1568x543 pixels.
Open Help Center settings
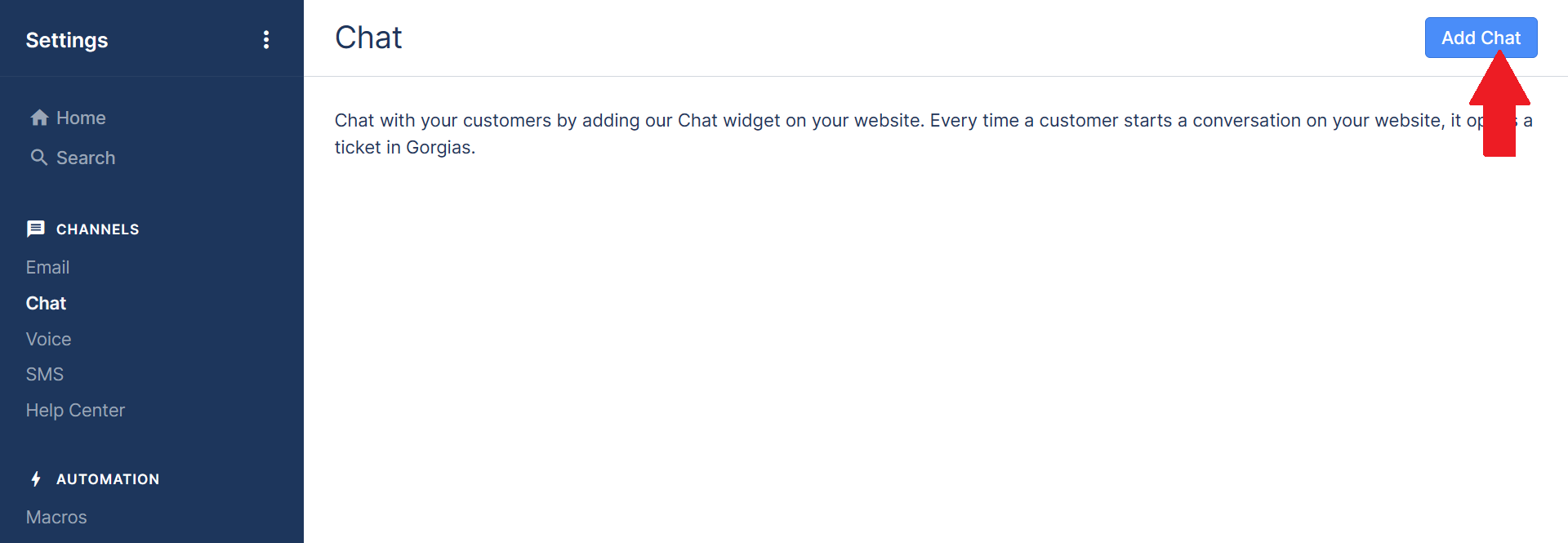coord(75,410)
